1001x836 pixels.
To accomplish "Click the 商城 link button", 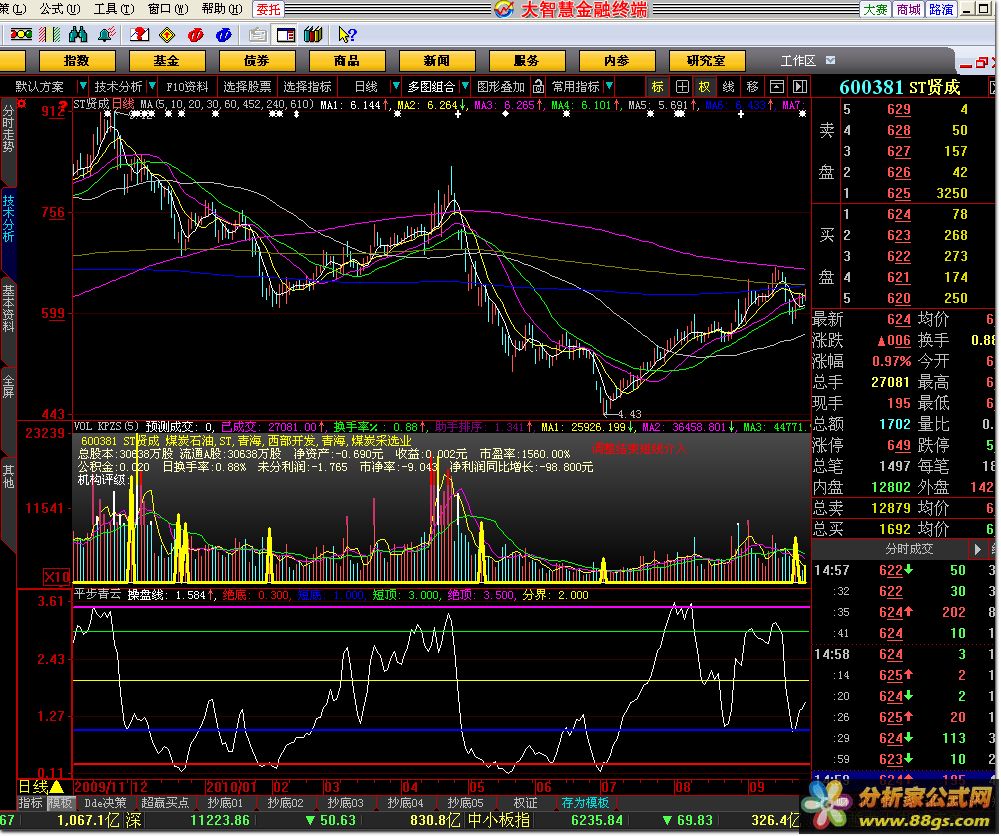I will pos(908,9).
